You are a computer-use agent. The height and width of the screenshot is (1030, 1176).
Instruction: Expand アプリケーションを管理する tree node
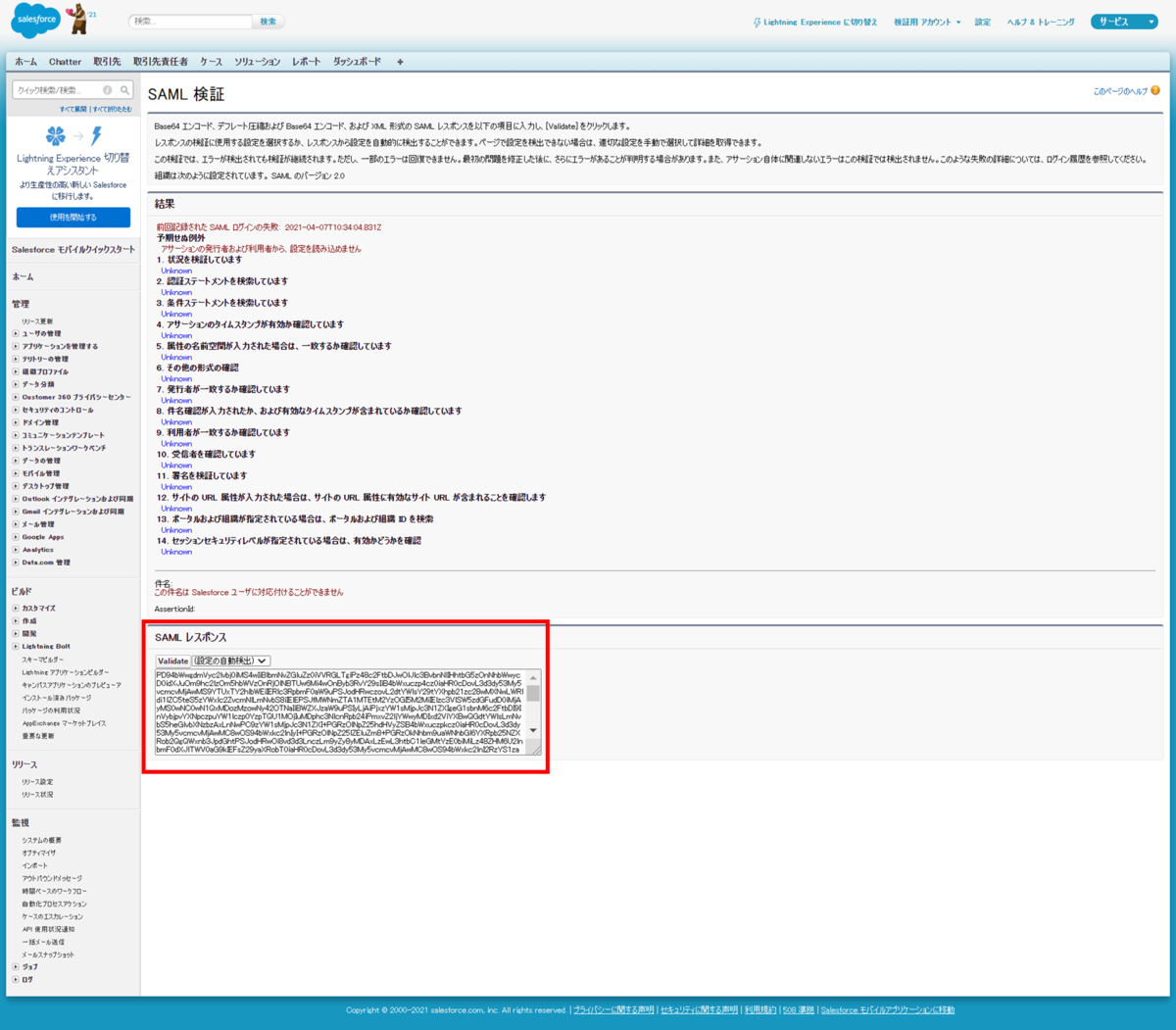[x=16, y=346]
